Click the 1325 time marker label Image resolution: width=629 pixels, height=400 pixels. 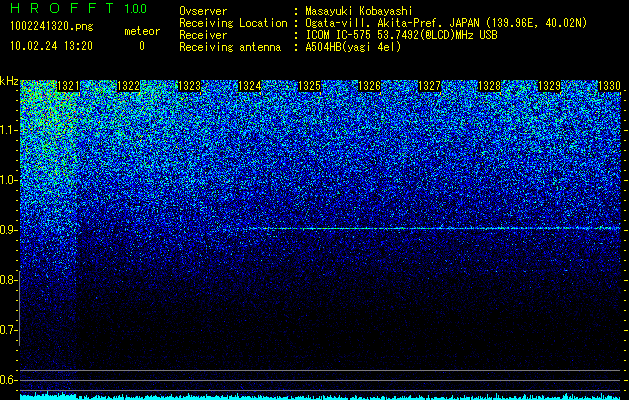pos(309,86)
